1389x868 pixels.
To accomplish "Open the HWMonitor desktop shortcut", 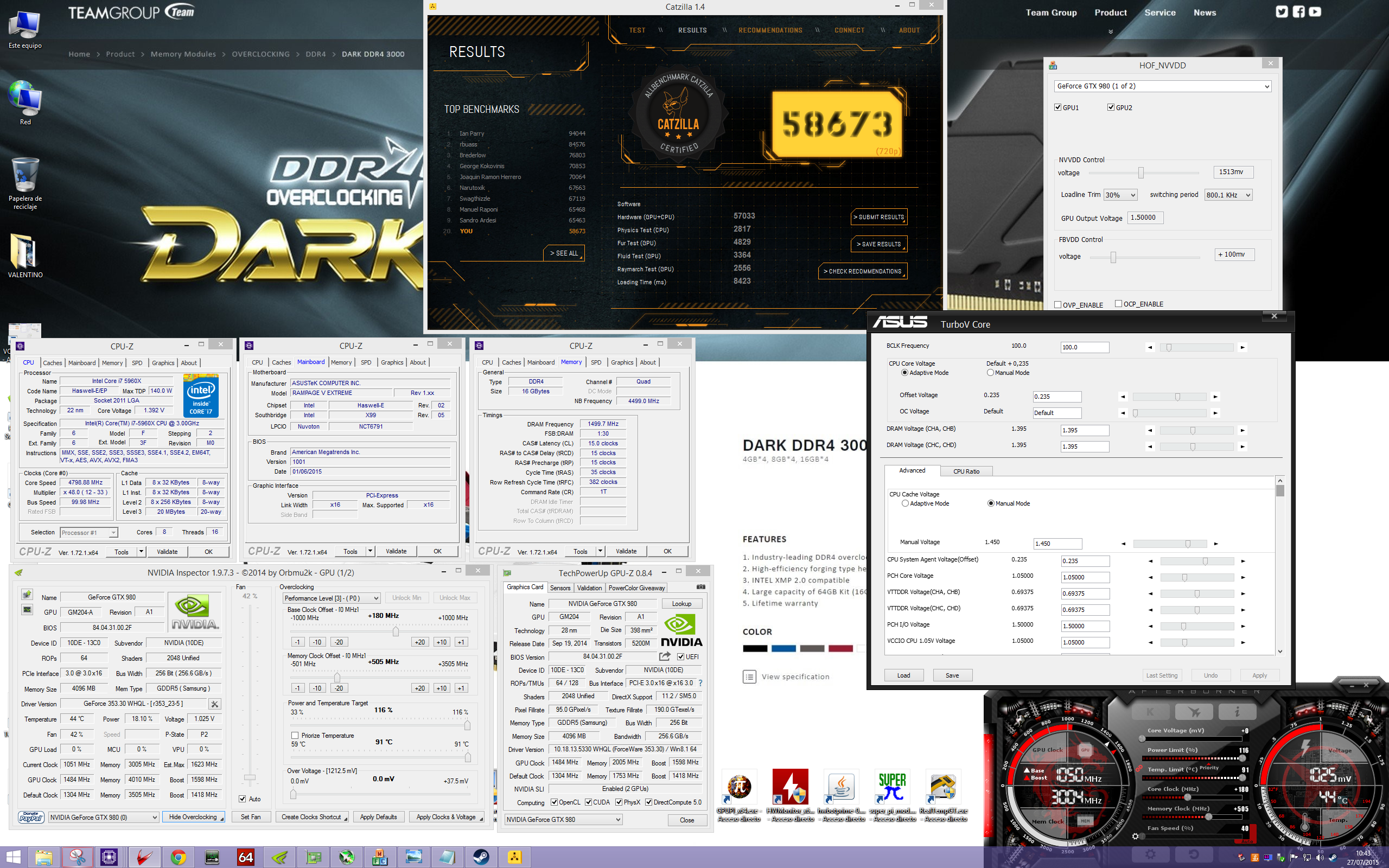I will point(791,796).
